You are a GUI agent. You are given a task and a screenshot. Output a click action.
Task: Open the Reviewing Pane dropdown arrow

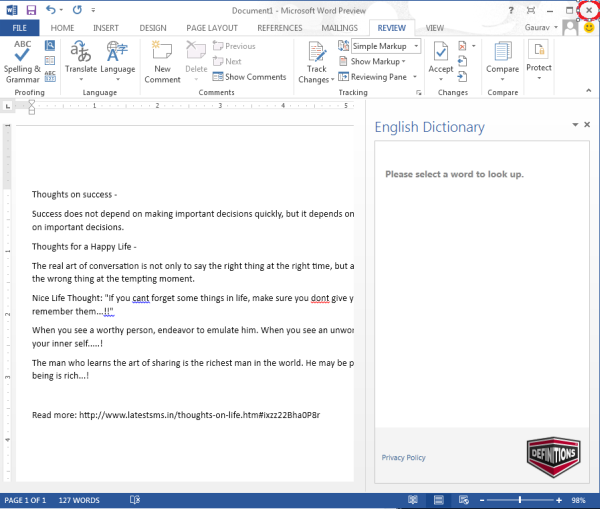pyautogui.click(x=415, y=77)
